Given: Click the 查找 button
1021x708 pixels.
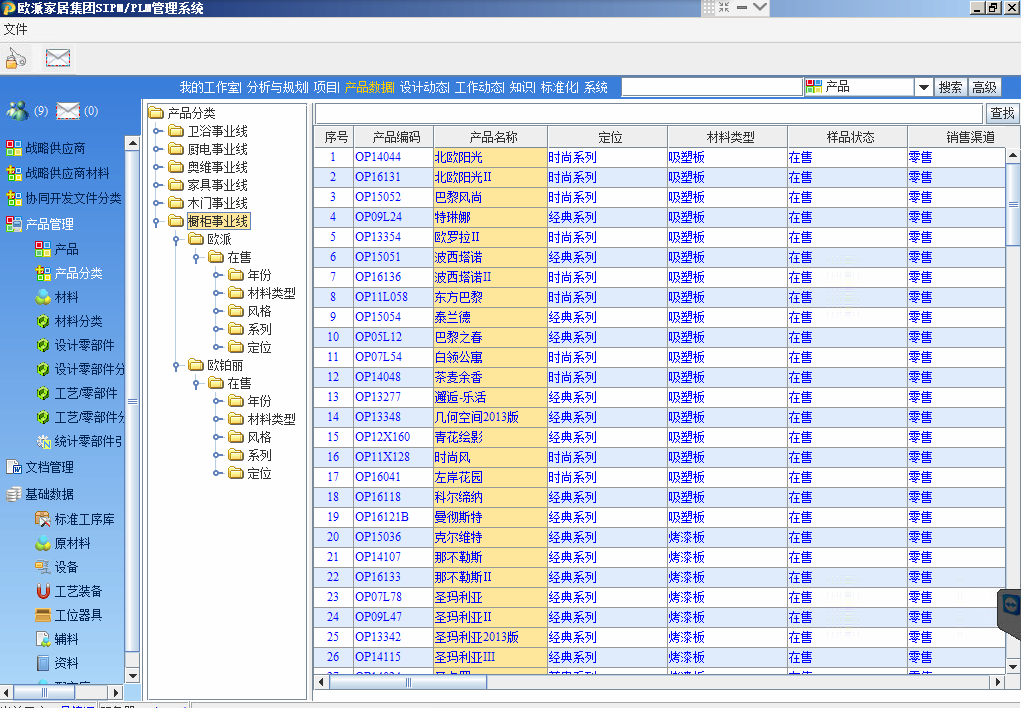Looking at the screenshot, I should tap(1001, 114).
